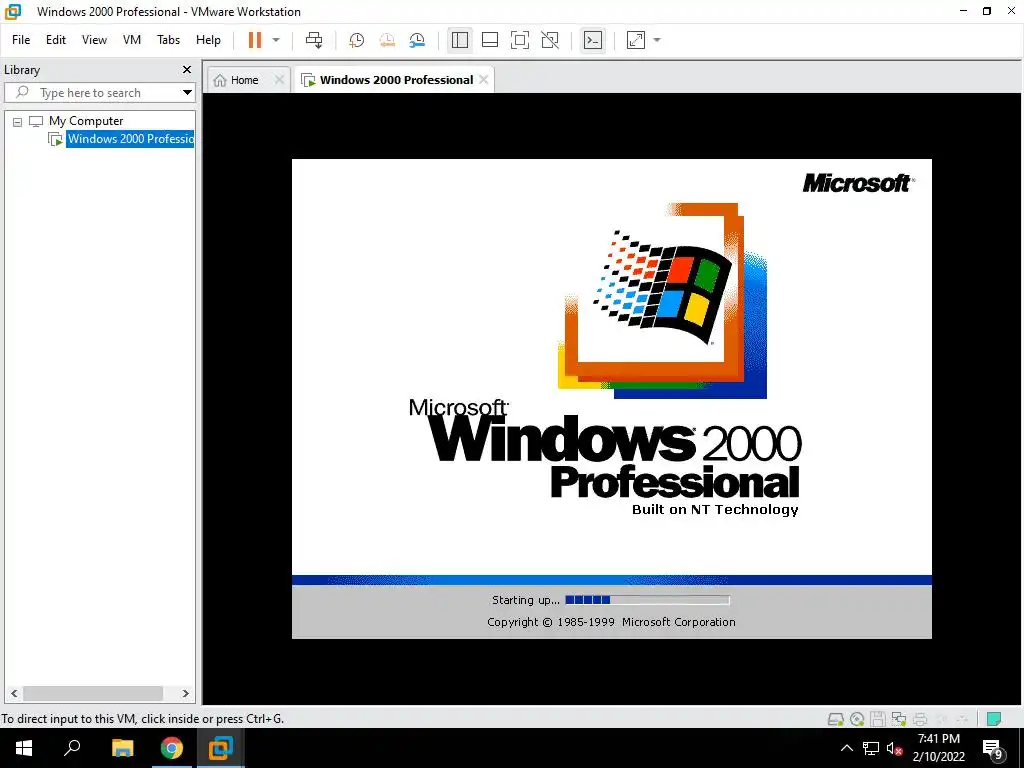Select My Computer in the library
The height and width of the screenshot is (768, 1024).
[86, 121]
